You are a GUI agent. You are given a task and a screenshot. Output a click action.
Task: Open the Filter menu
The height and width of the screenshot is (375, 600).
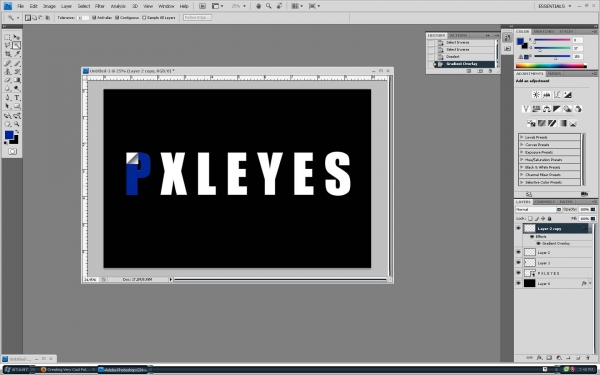(x=100, y=6)
